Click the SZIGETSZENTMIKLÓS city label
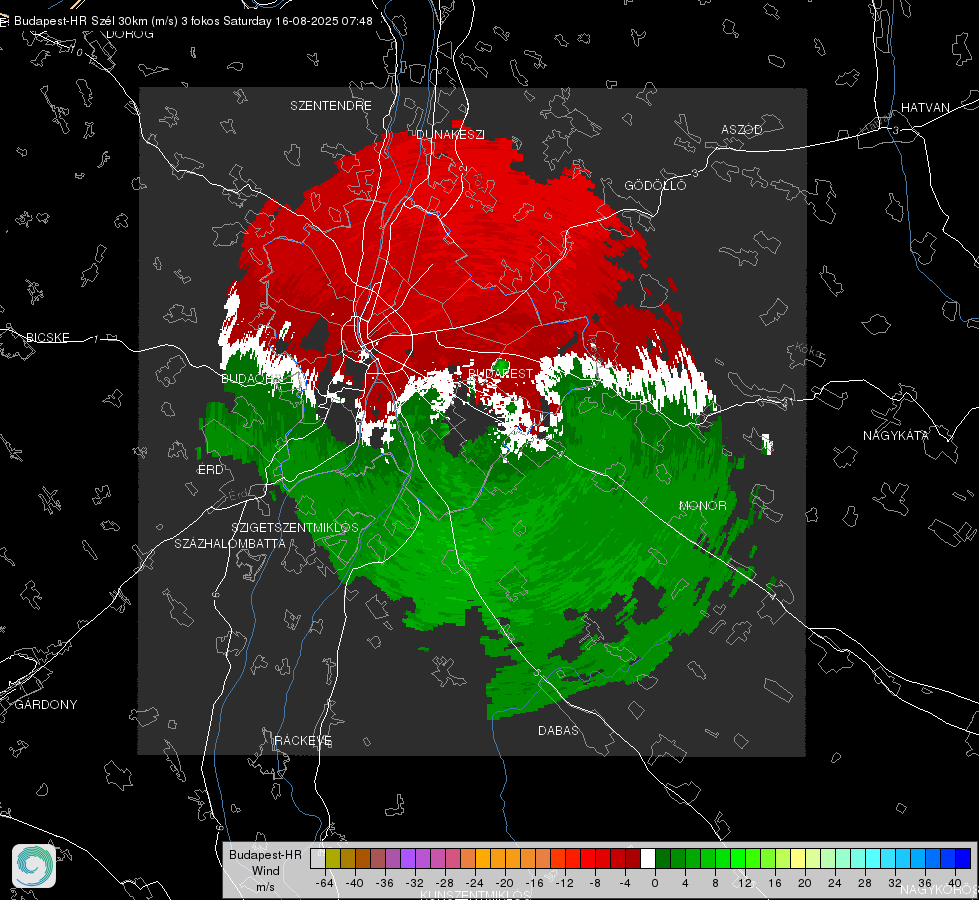Screen dimensions: 979x900 pyautogui.click(x=295, y=527)
